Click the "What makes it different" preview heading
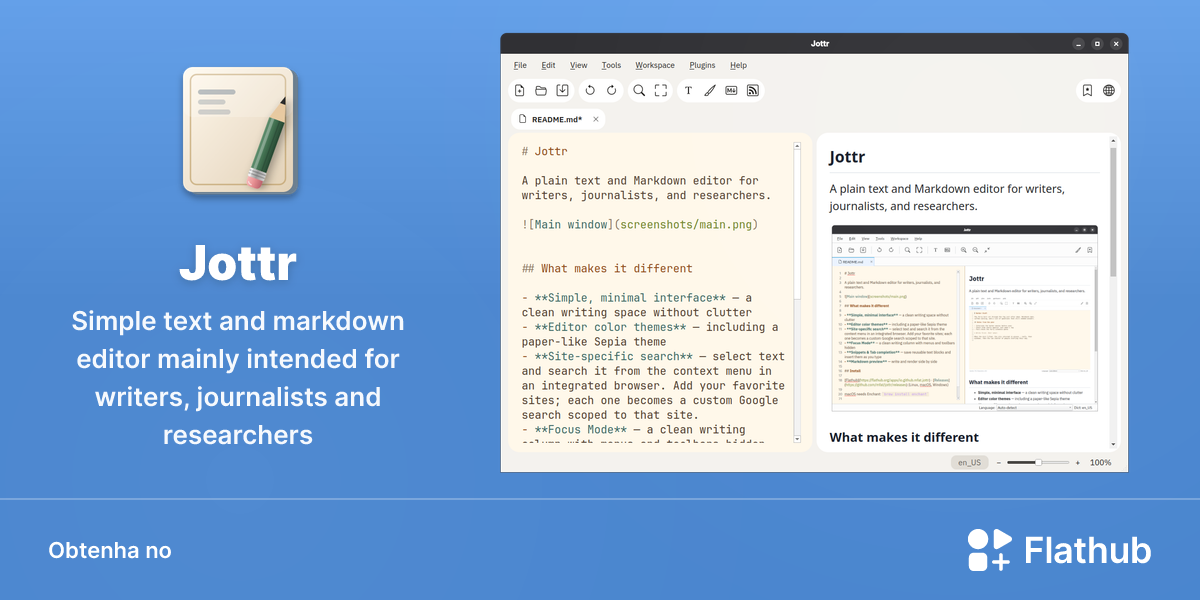 coord(904,437)
